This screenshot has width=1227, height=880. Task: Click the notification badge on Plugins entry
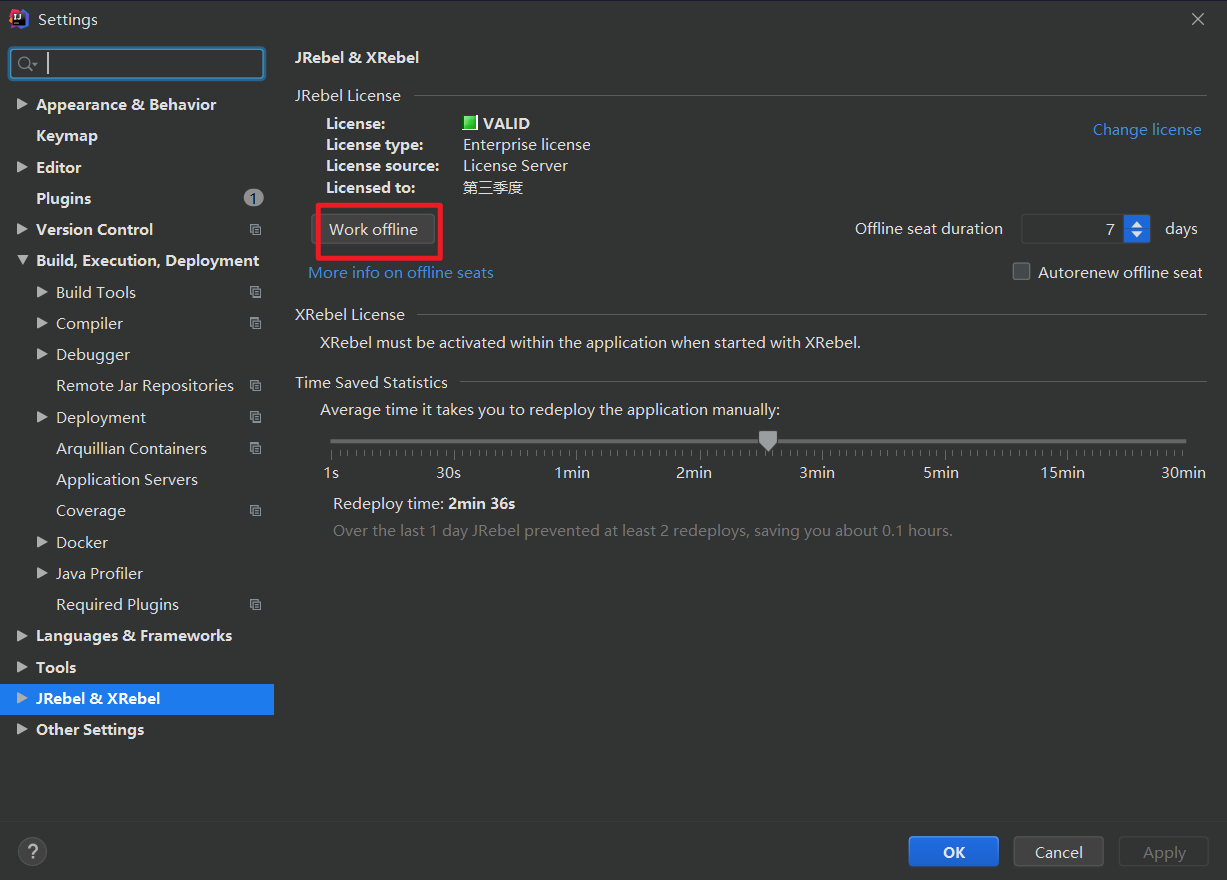(253, 198)
